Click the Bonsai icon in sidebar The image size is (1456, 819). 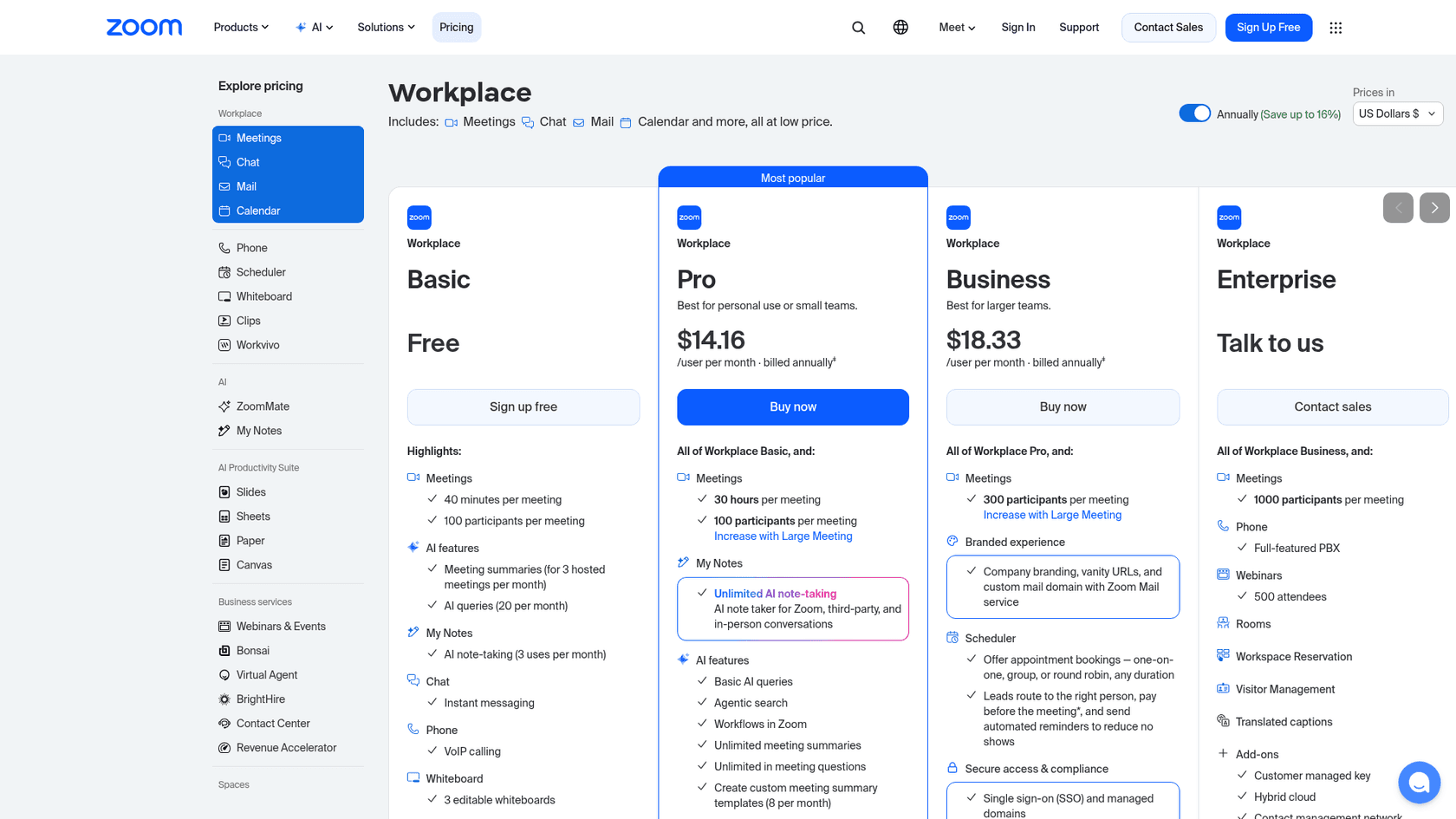(x=224, y=651)
